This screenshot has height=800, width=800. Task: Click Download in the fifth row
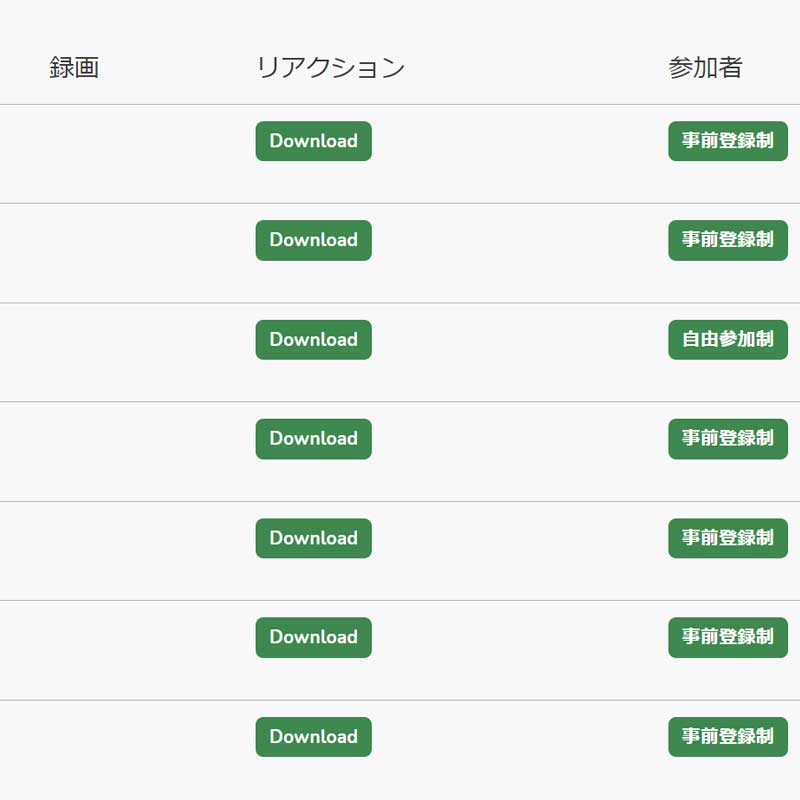point(313,538)
